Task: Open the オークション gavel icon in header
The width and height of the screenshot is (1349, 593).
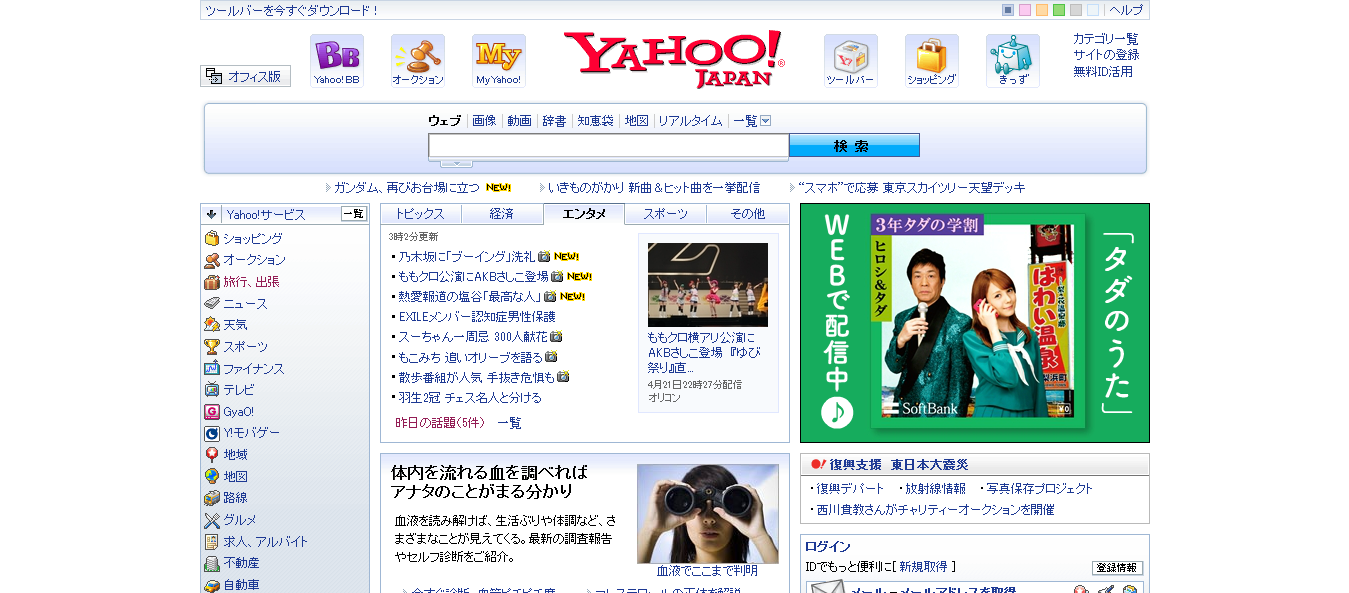Action: pos(418,60)
